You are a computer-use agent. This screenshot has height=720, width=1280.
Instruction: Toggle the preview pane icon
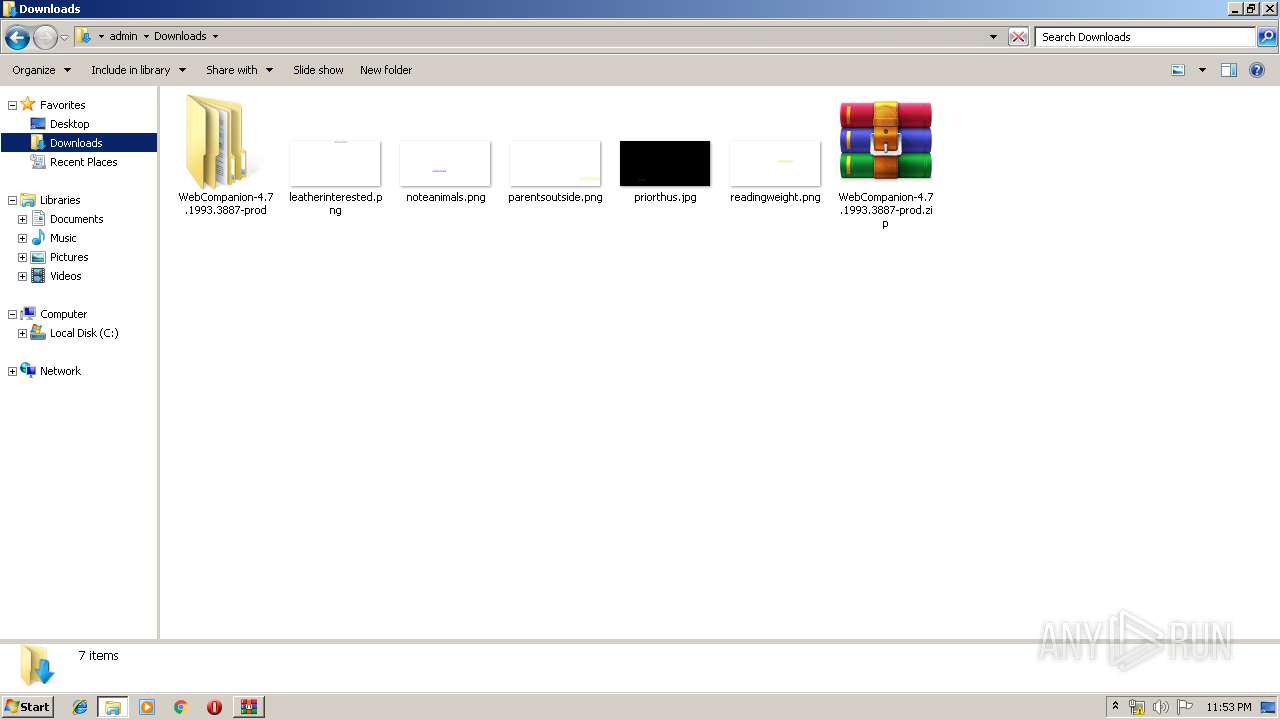pos(1229,70)
